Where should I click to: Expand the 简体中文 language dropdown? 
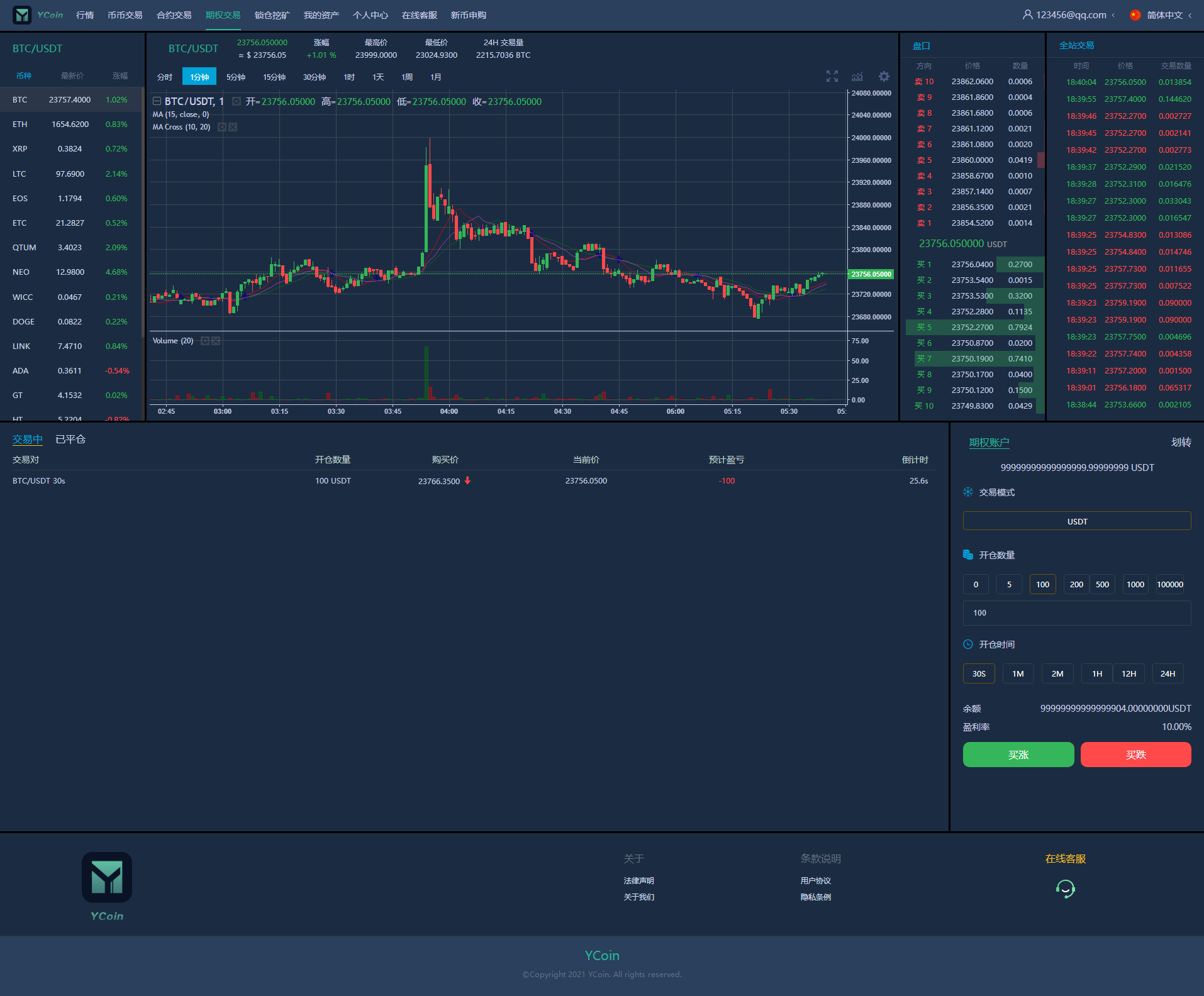click(x=1164, y=15)
